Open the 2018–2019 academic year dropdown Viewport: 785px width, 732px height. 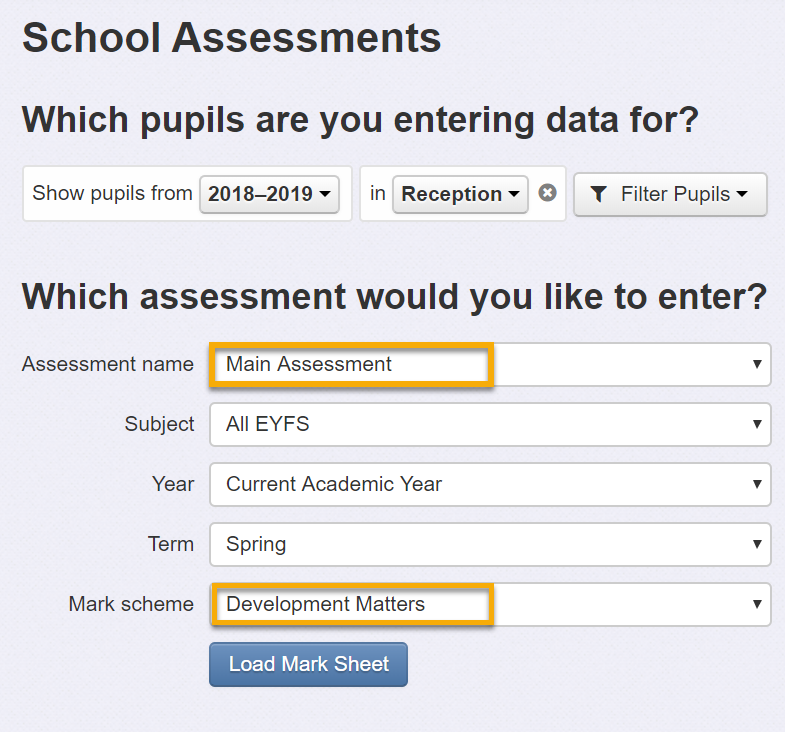[x=269, y=194]
